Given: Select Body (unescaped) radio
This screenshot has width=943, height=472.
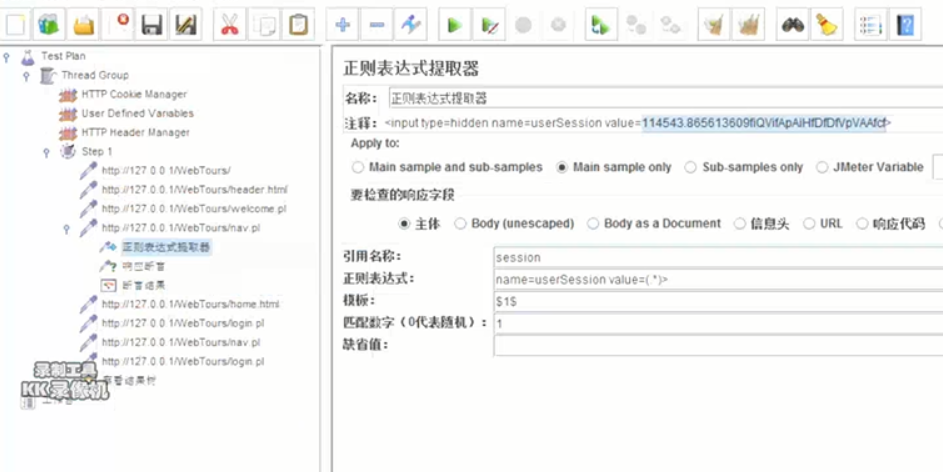Looking at the screenshot, I should point(460,224).
